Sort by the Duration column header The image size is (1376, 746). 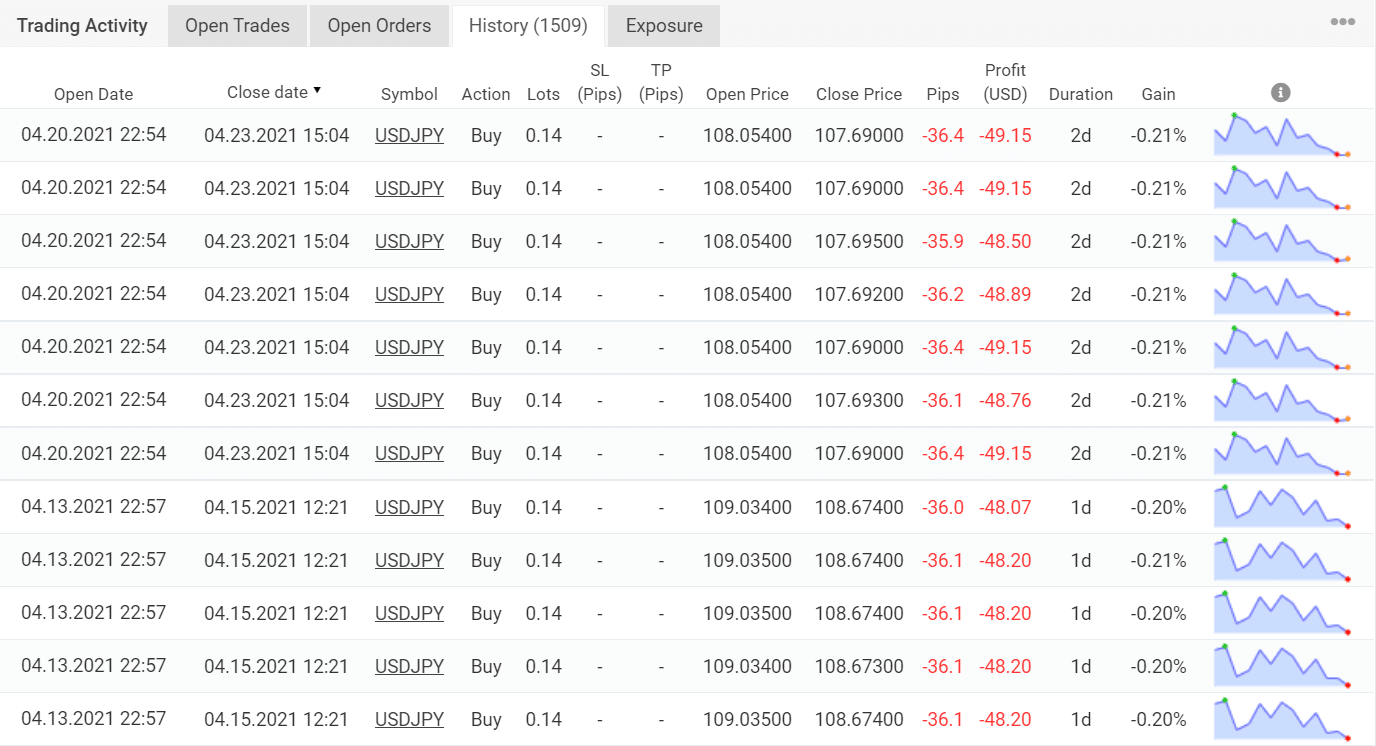click(x=1081, y=93)
